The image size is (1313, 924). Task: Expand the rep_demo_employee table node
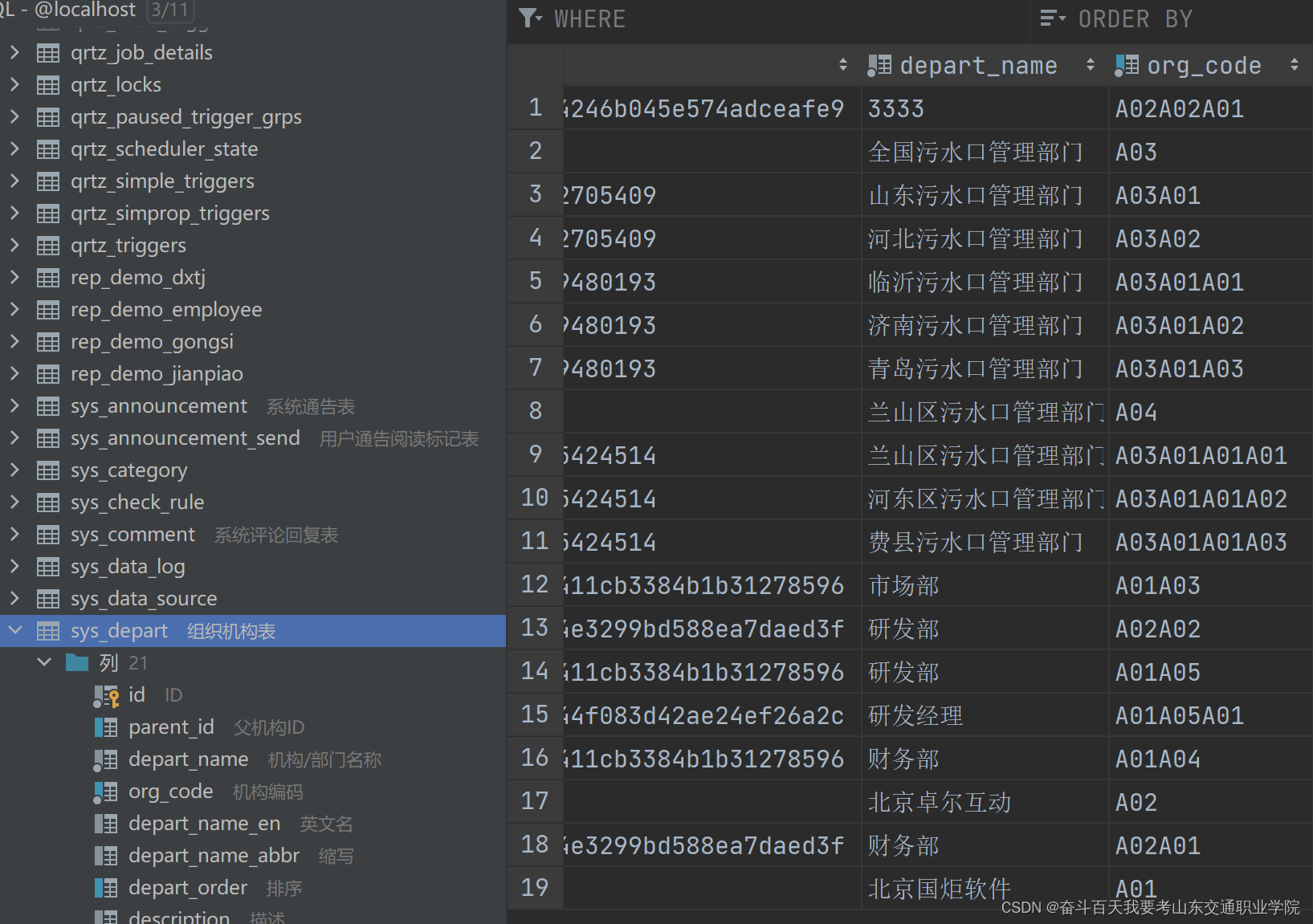14,309
